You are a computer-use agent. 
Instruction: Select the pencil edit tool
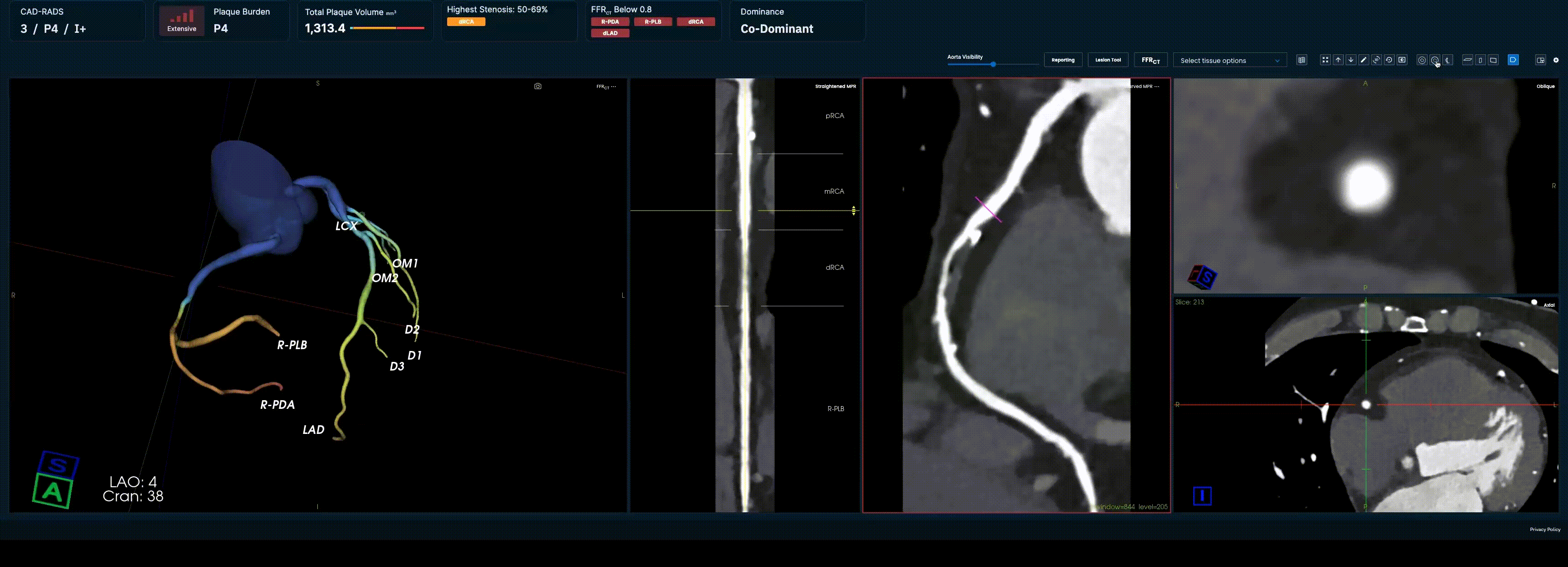point(1363,60)
